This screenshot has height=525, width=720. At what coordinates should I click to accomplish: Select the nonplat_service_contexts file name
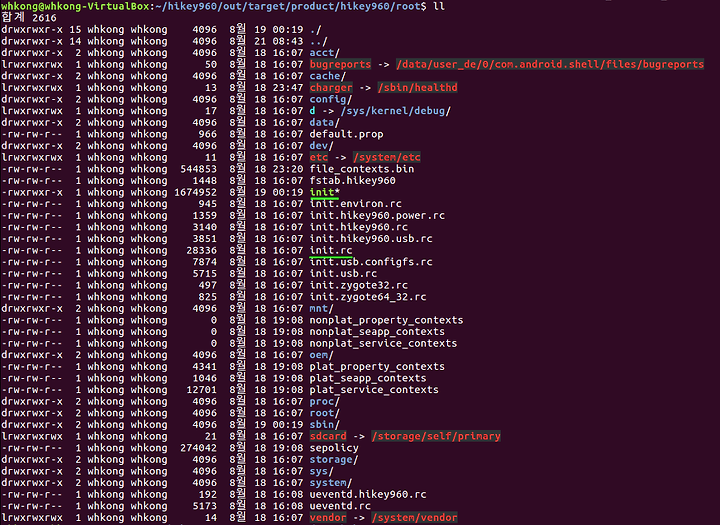383,344
